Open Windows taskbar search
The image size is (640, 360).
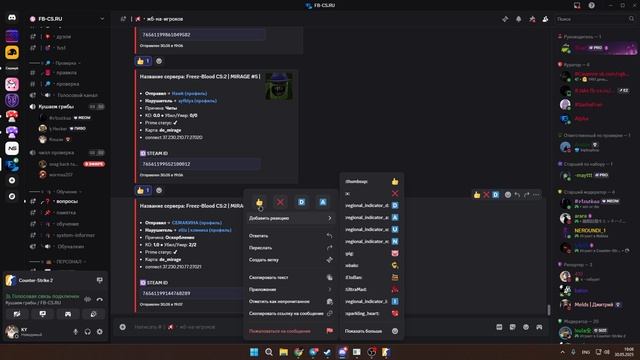coord(269,352)
